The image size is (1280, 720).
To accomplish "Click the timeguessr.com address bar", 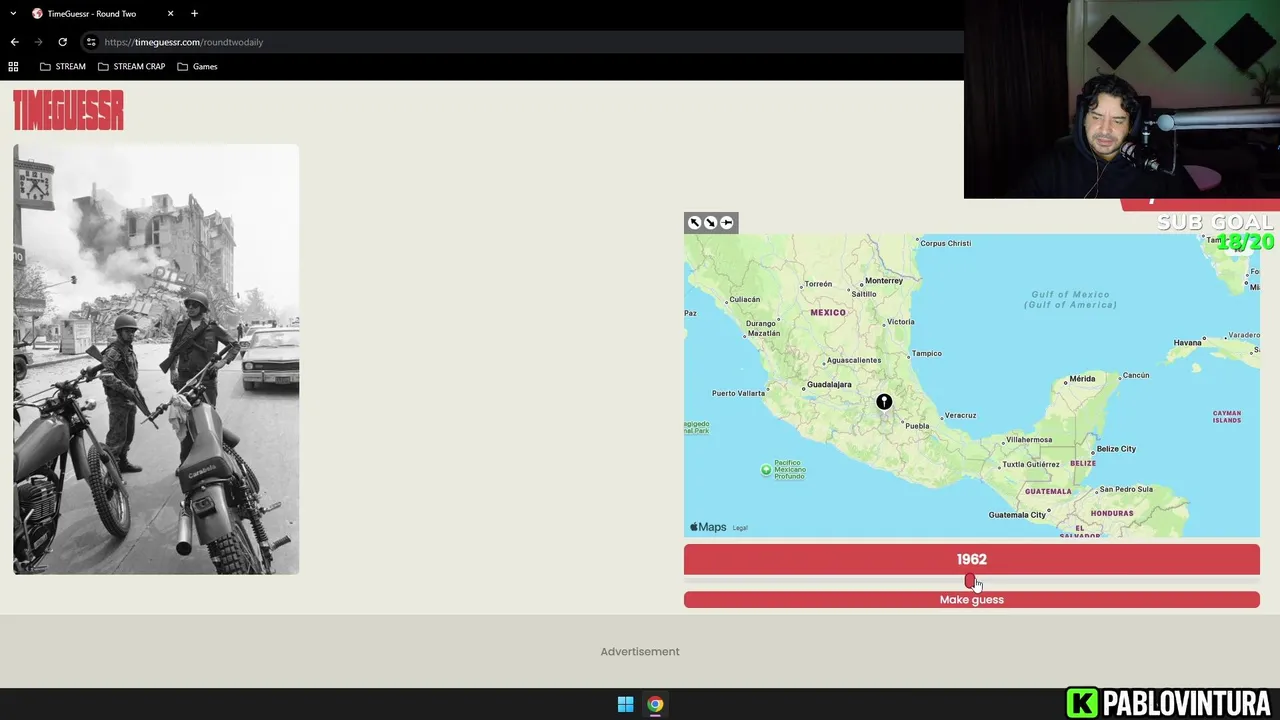I will click(x=520, y=42).
